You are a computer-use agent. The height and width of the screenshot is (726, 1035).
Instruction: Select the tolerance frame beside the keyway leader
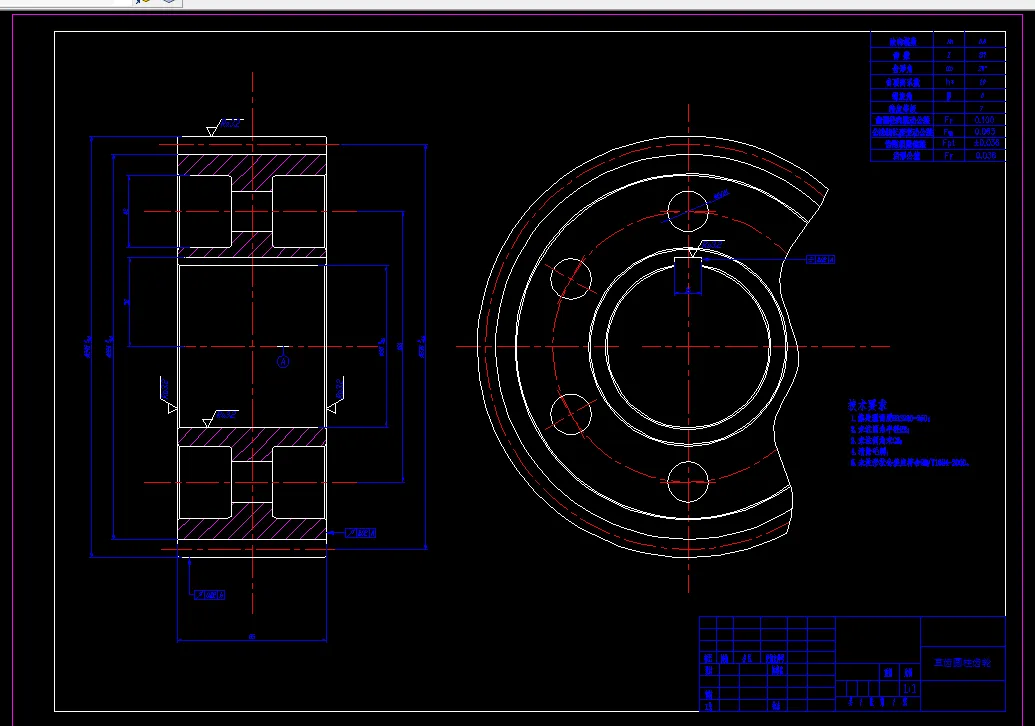click(820, 259)
